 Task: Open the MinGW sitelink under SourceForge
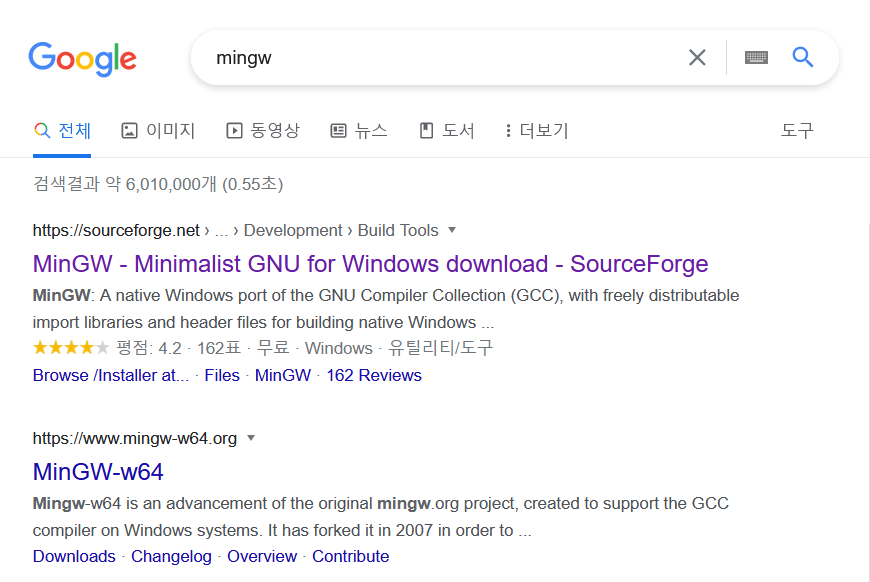pyautogui.click(x=283, y=376)
